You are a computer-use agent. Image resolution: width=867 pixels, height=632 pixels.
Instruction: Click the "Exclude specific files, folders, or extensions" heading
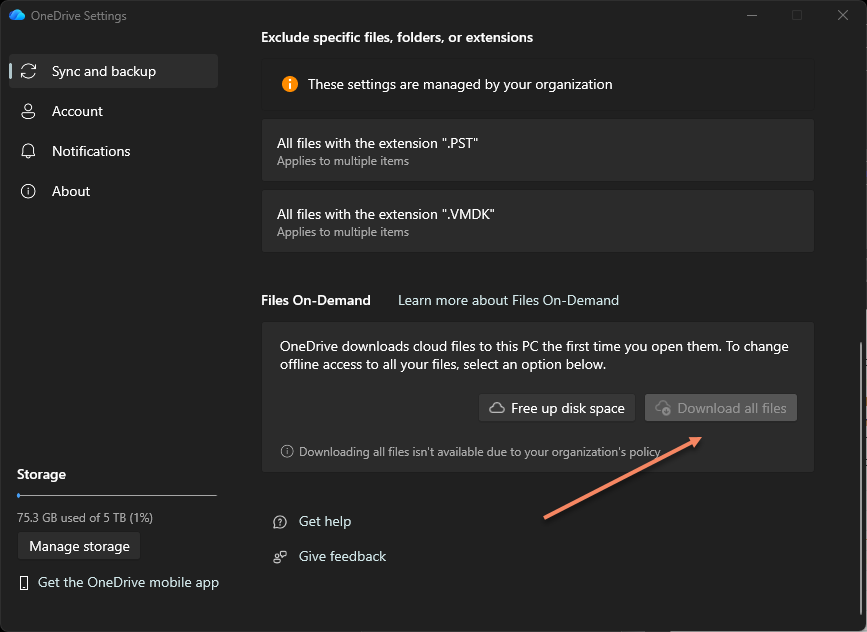click(397, 37)
